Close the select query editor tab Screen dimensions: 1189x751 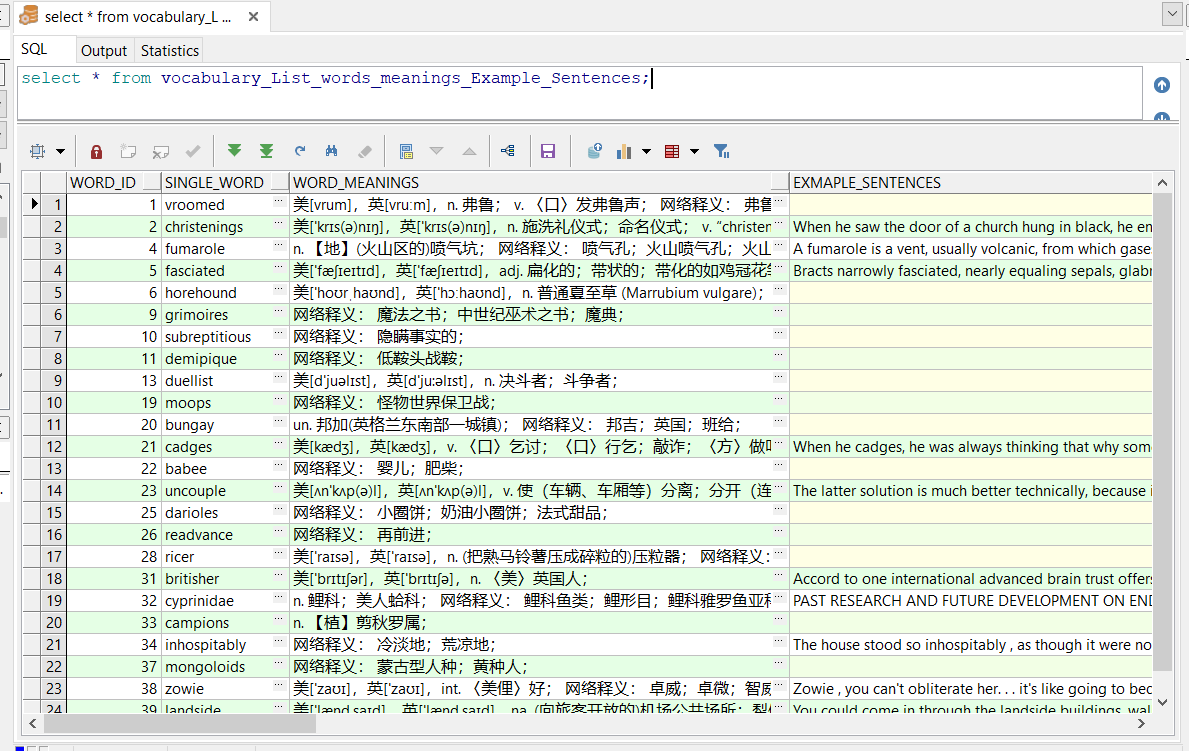pos(254,17)
